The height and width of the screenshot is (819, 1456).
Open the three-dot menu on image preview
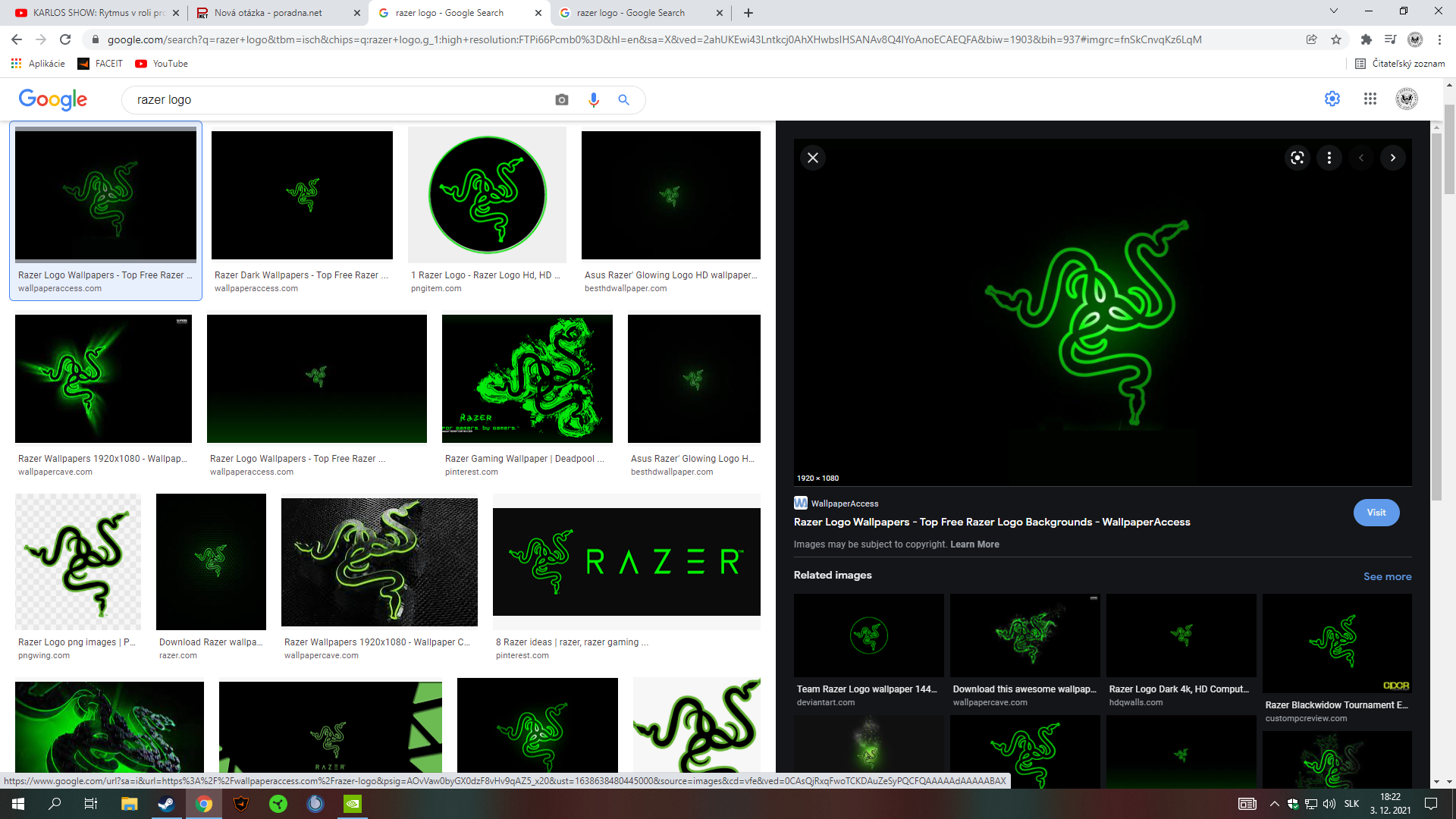1329,158
